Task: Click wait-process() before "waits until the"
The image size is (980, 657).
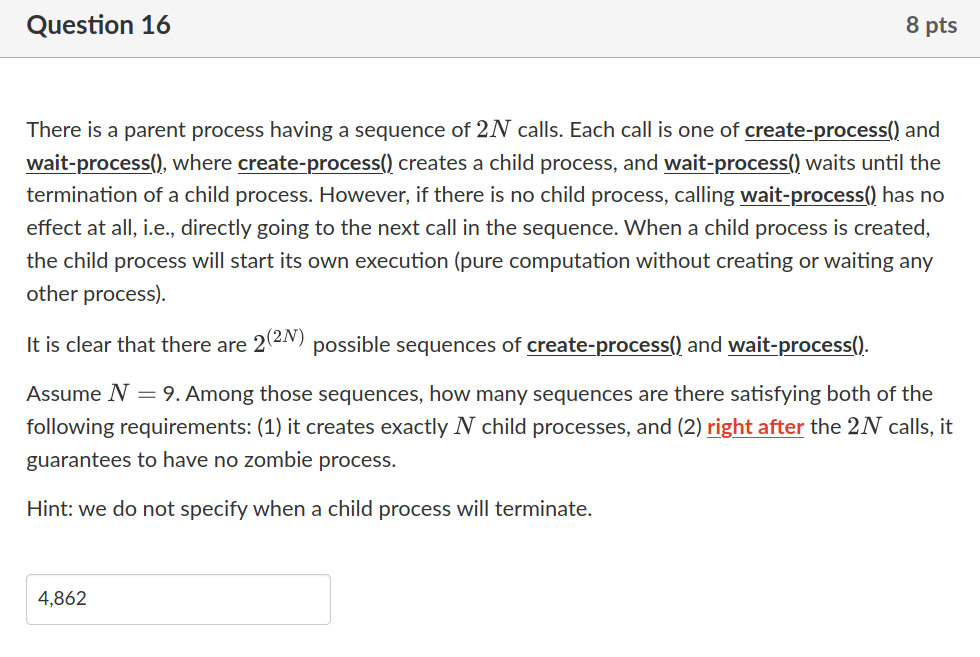Action: click(732, 163)
